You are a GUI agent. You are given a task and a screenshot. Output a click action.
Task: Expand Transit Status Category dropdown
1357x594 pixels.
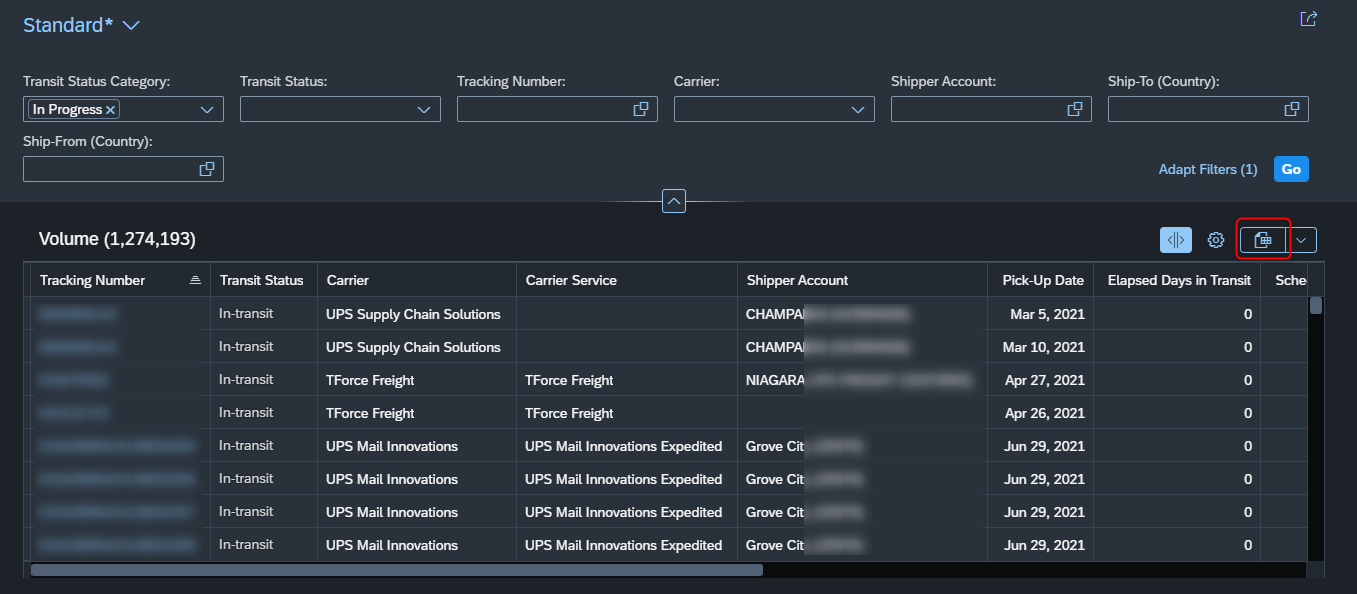click(x=207, y=109)
